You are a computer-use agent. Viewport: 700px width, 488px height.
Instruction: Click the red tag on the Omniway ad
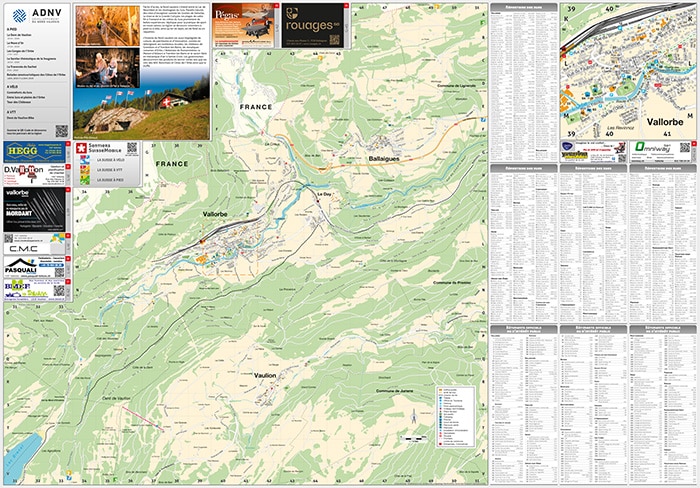click(x=694, y=144)
